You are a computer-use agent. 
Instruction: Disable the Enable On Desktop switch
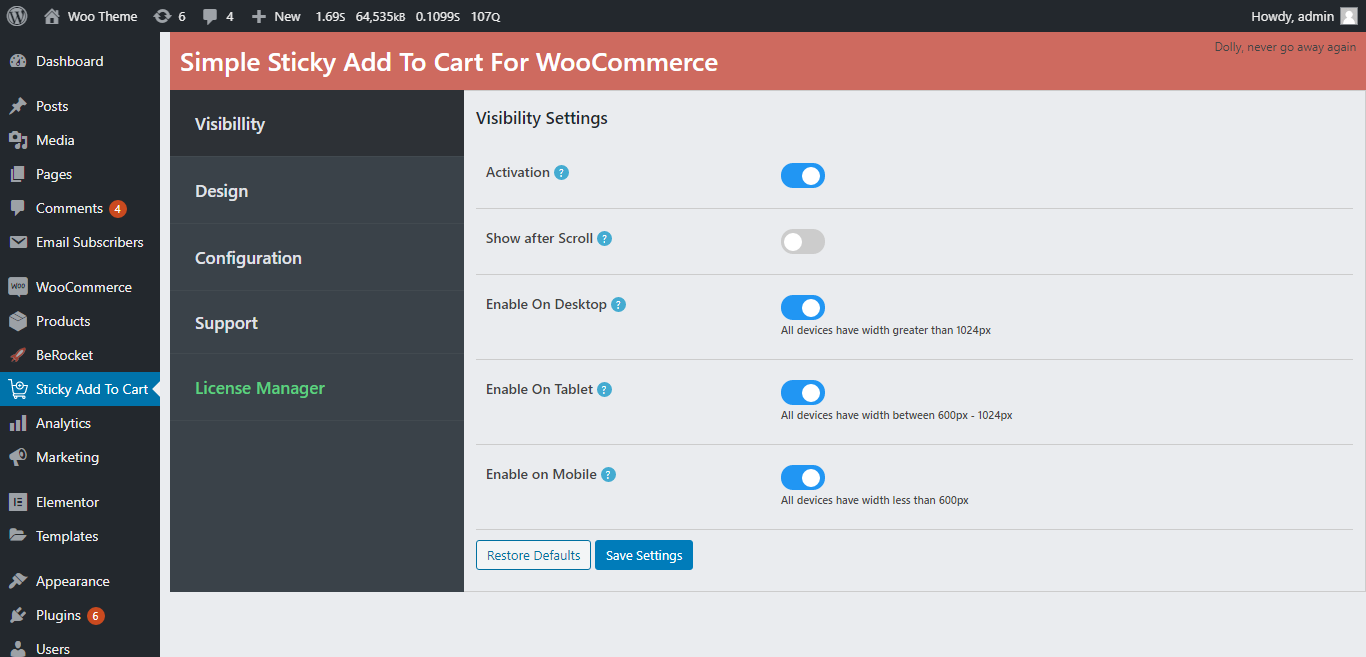[x=803, y=307]
